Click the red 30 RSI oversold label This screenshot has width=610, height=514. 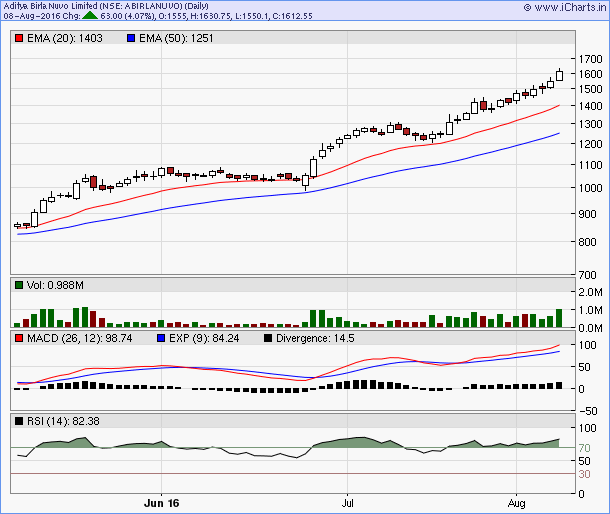(x=584, y=474)
